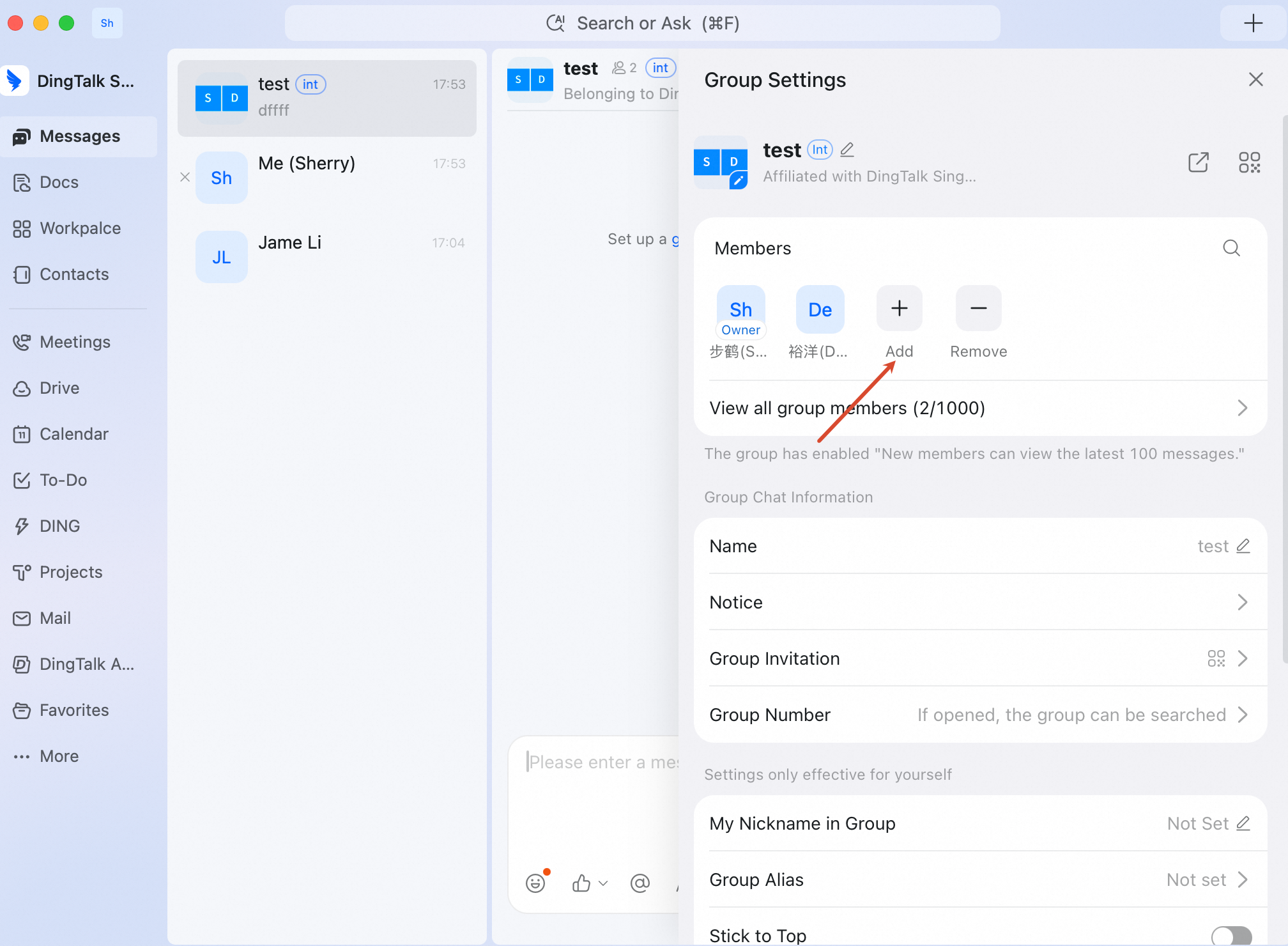This screenshot has width=1288, height=946.
Task: Open the group QR code icon in header
Action: tap(1250, 162)
